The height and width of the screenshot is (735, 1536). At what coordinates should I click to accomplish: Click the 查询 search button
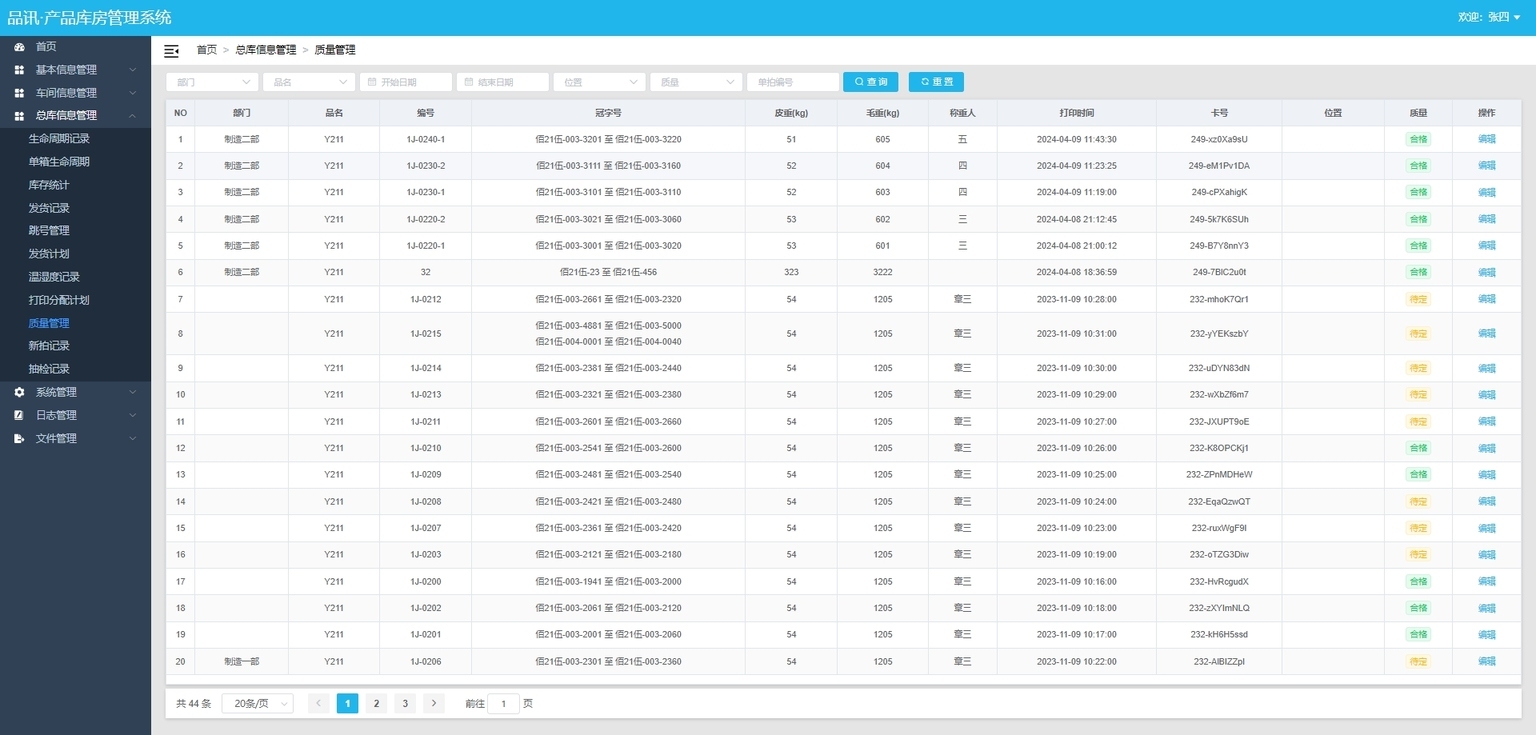point(871,82)
